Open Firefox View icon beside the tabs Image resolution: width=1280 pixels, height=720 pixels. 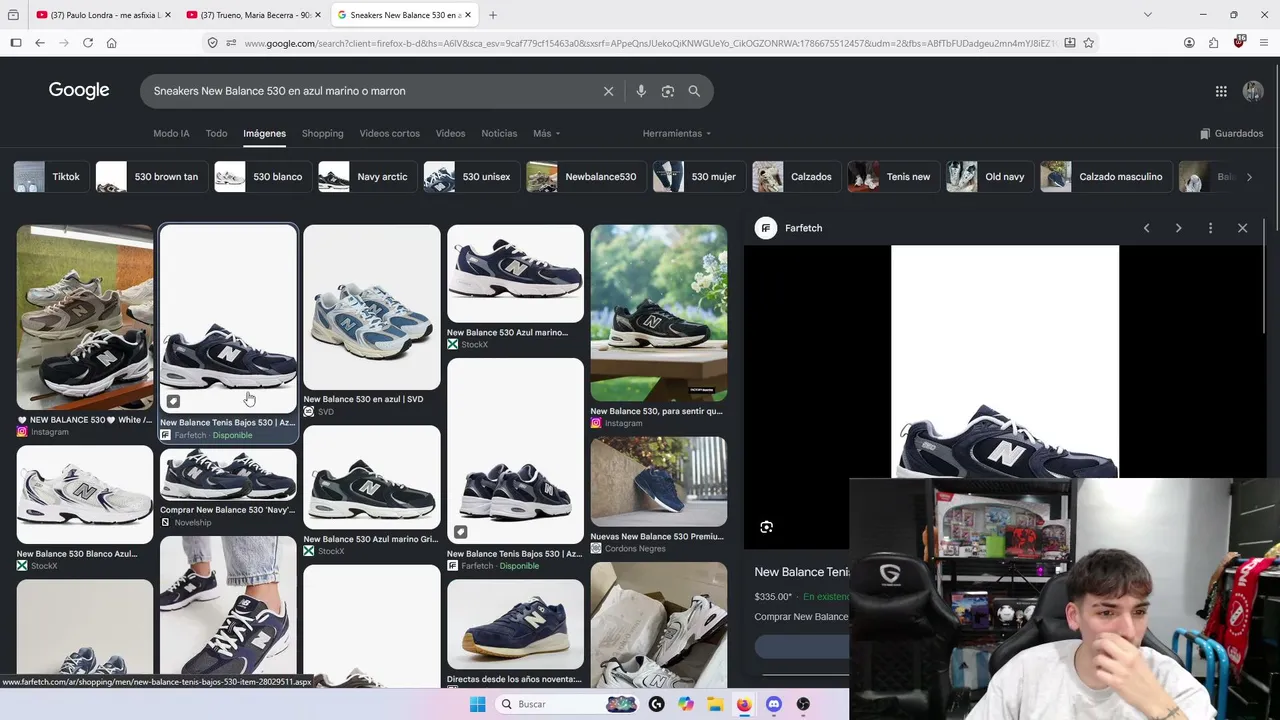(x=14, y=15)
